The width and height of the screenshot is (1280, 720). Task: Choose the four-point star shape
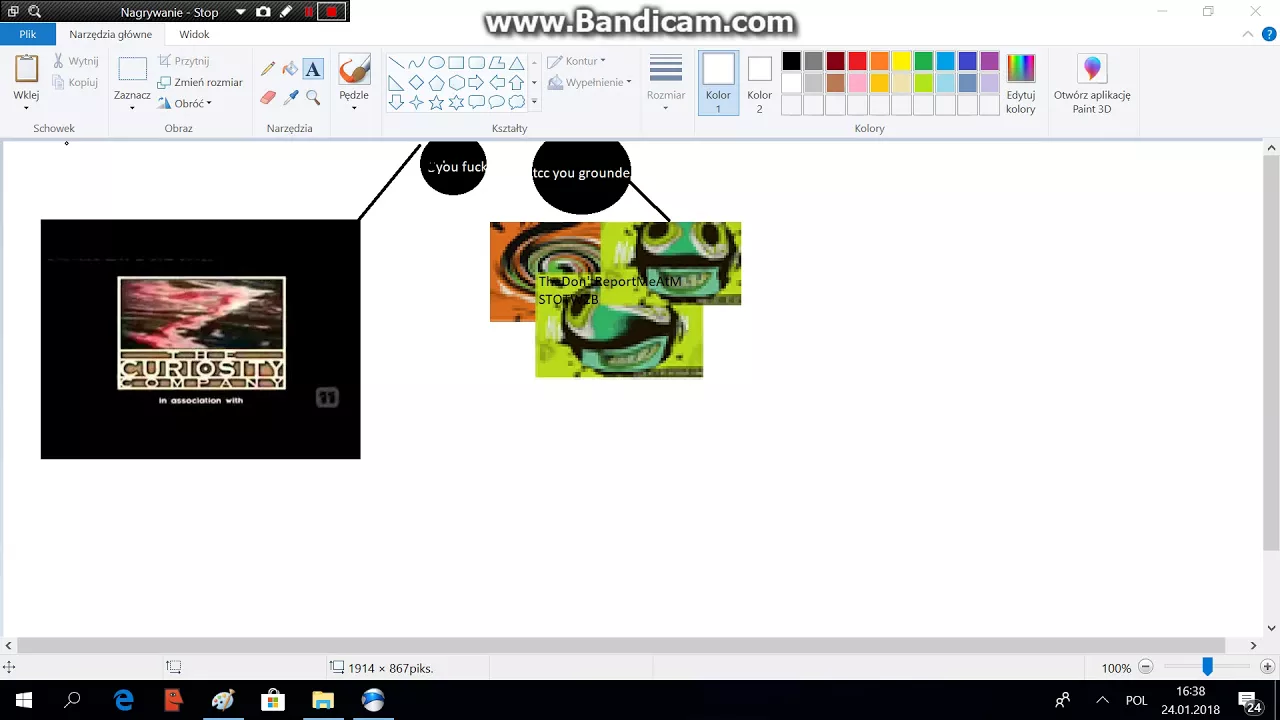[x=416, y=102]
